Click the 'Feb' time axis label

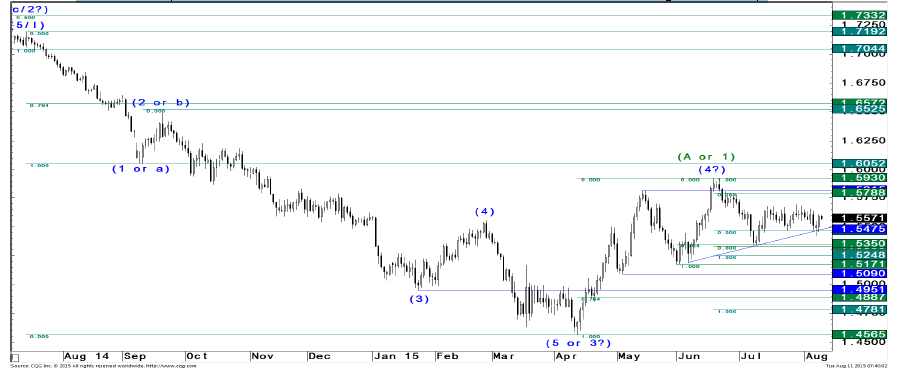[447, 356]
